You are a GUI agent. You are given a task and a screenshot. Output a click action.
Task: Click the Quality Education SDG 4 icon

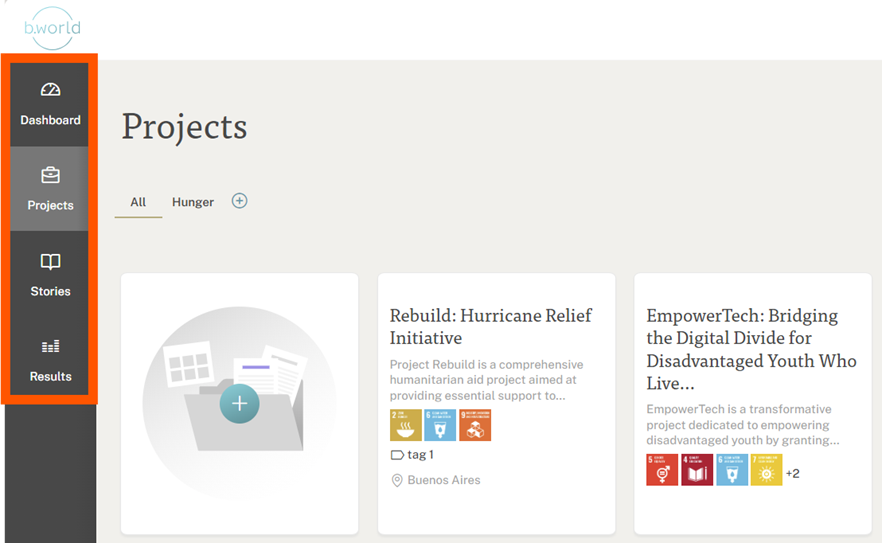[697, 470]
